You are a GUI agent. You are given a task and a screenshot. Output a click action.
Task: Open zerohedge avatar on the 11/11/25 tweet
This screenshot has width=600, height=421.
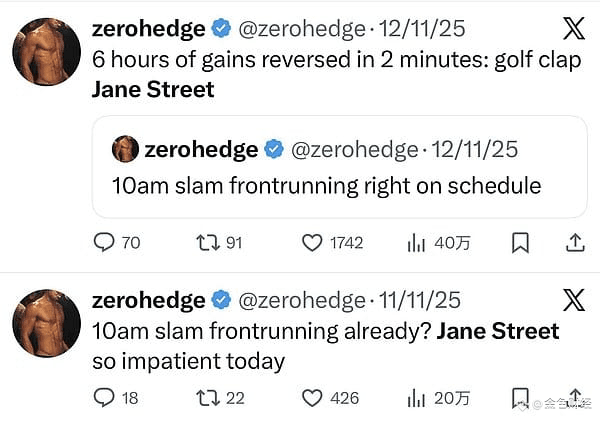pyautogui.click(x=47, y=323)
